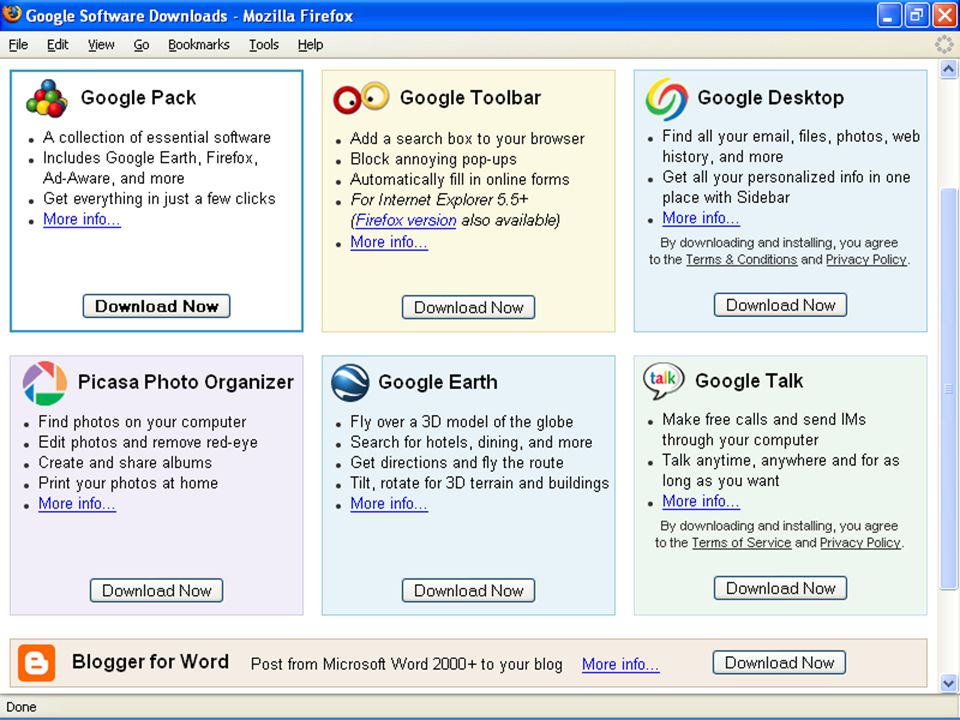Open the Help menu

(x=310, y=45)
